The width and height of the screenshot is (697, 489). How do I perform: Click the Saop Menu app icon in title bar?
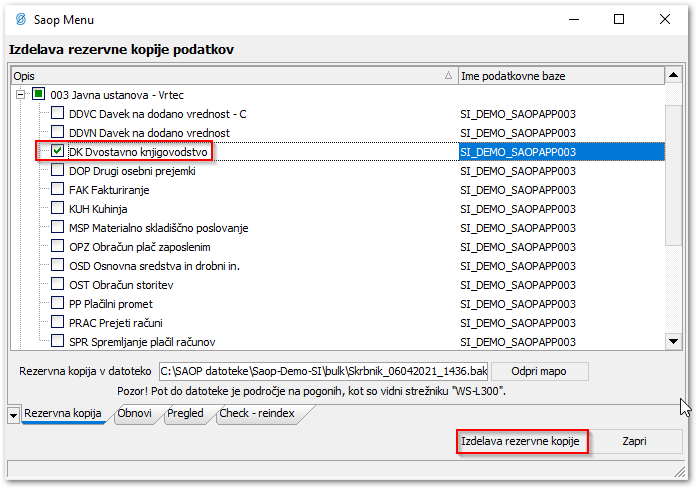coord(20,20)
